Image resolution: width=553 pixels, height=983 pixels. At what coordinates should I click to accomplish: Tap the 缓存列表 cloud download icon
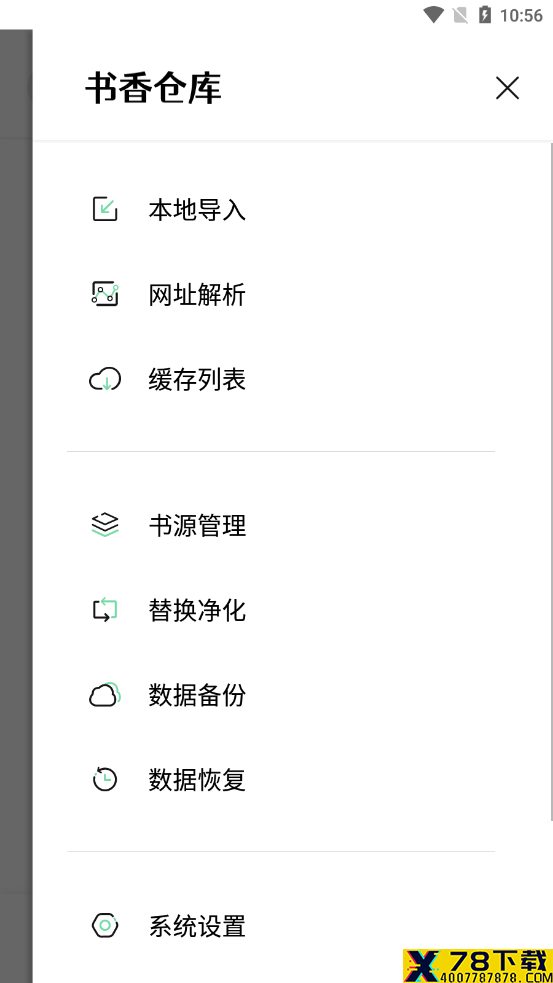[x=105, y=379]
